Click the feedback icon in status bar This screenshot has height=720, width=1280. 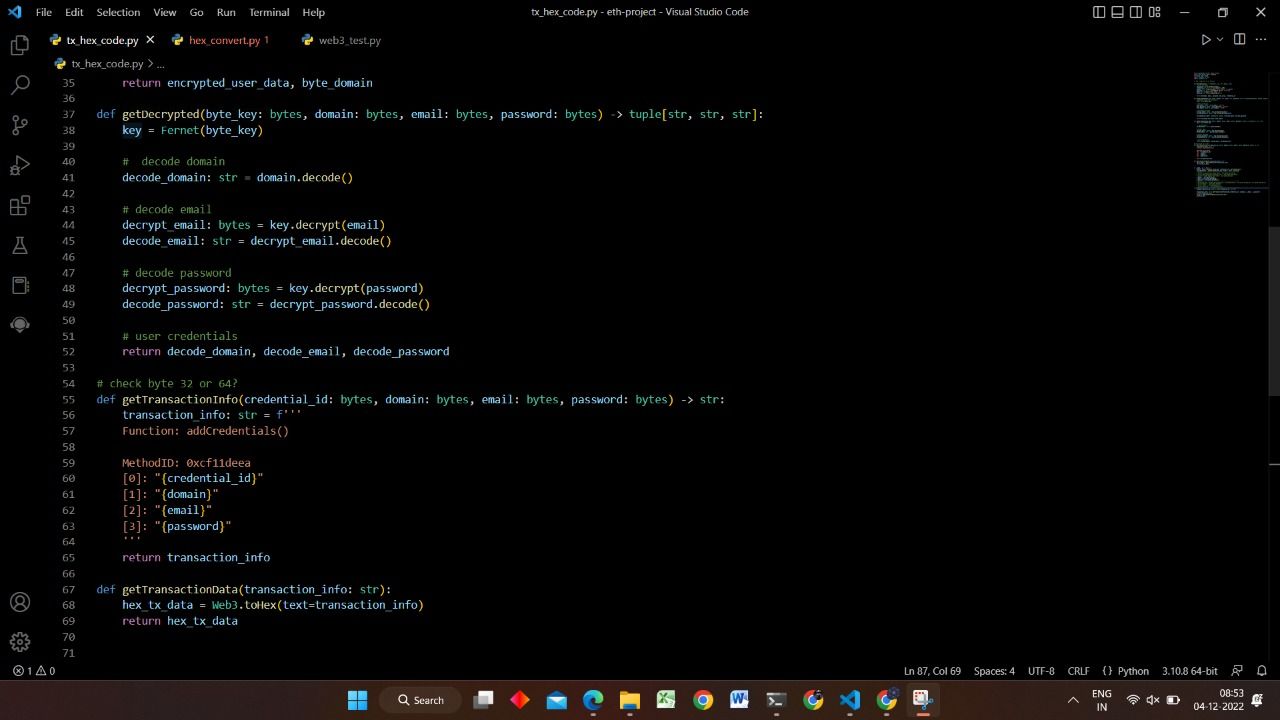point(1237,671)
